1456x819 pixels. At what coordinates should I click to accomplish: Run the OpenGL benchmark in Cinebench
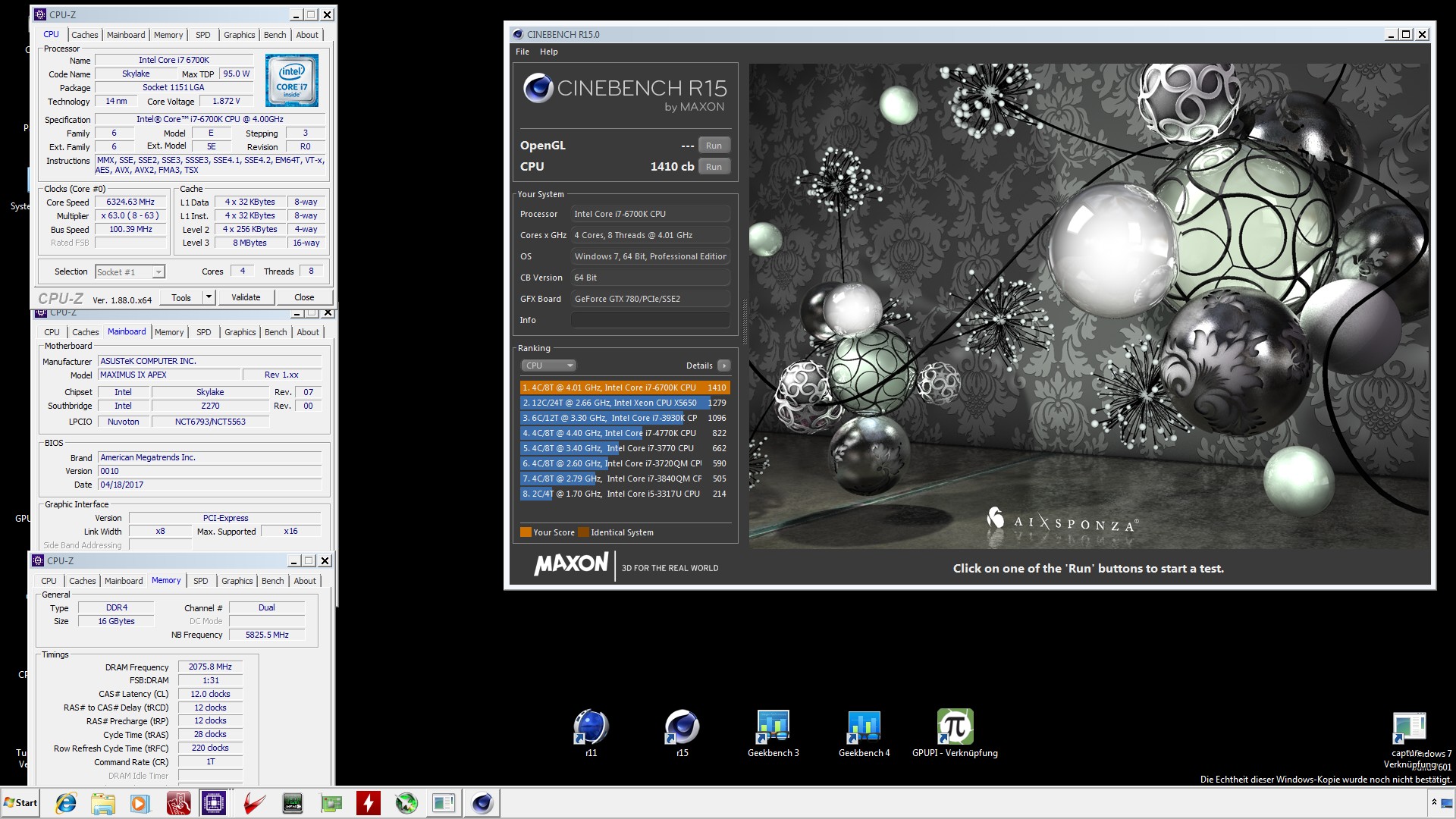click(x=714, y=146)
